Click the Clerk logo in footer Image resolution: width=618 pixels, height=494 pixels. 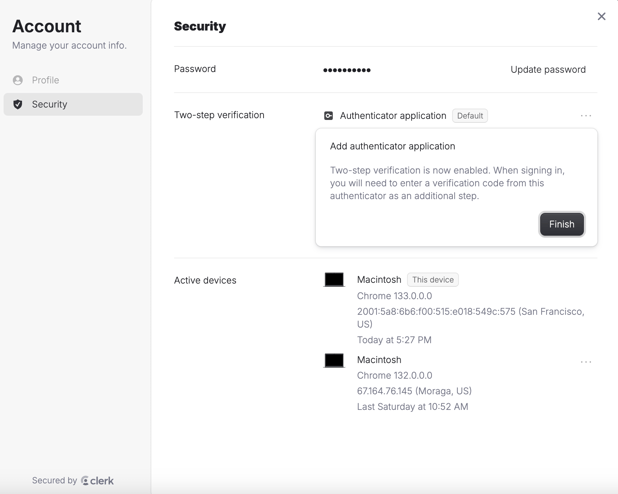[x=97, y=481]
